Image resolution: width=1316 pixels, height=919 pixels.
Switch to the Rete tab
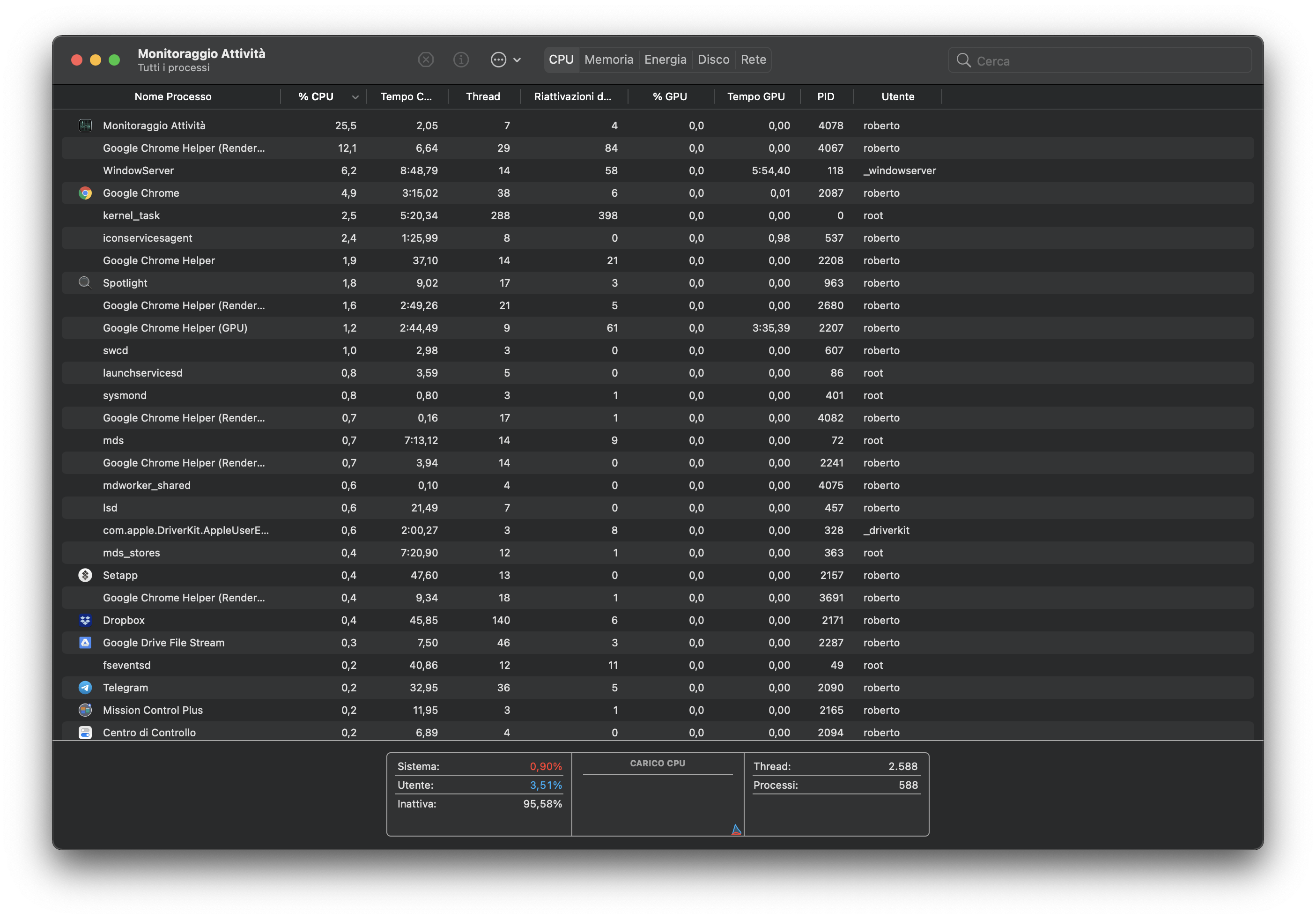click(753, 59)
